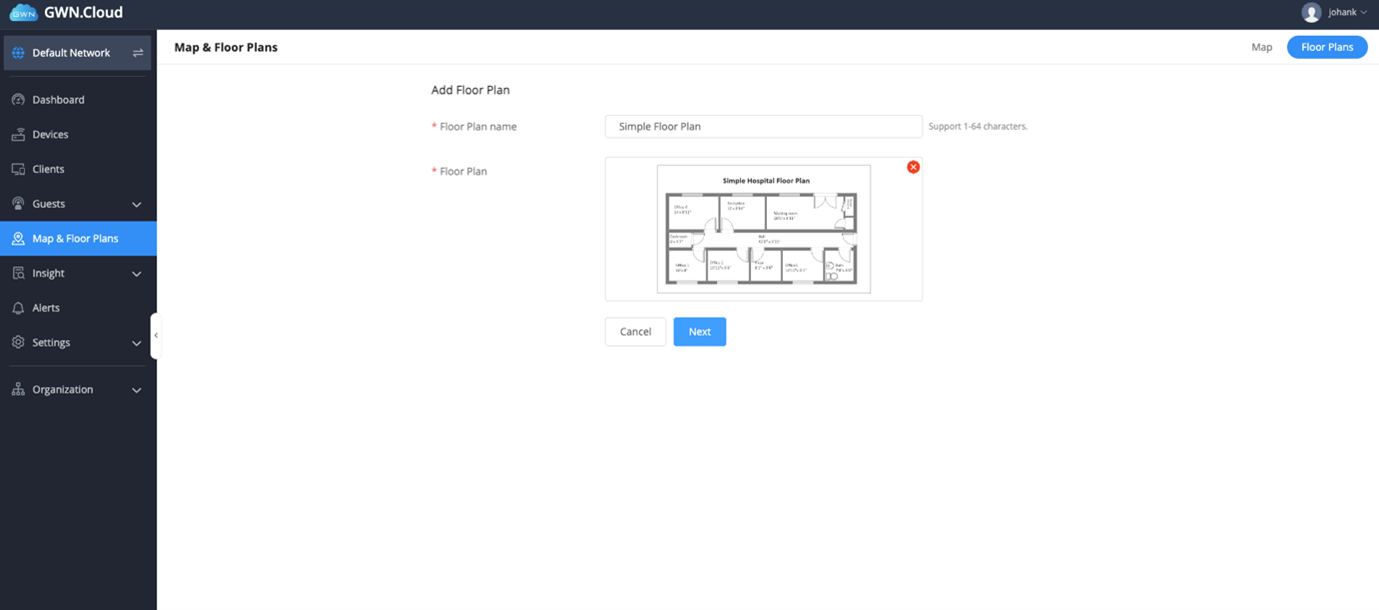Screen dimensions: 1379x610
Task: Expand the Guests submenu chevron
Action: click(137, 205)
